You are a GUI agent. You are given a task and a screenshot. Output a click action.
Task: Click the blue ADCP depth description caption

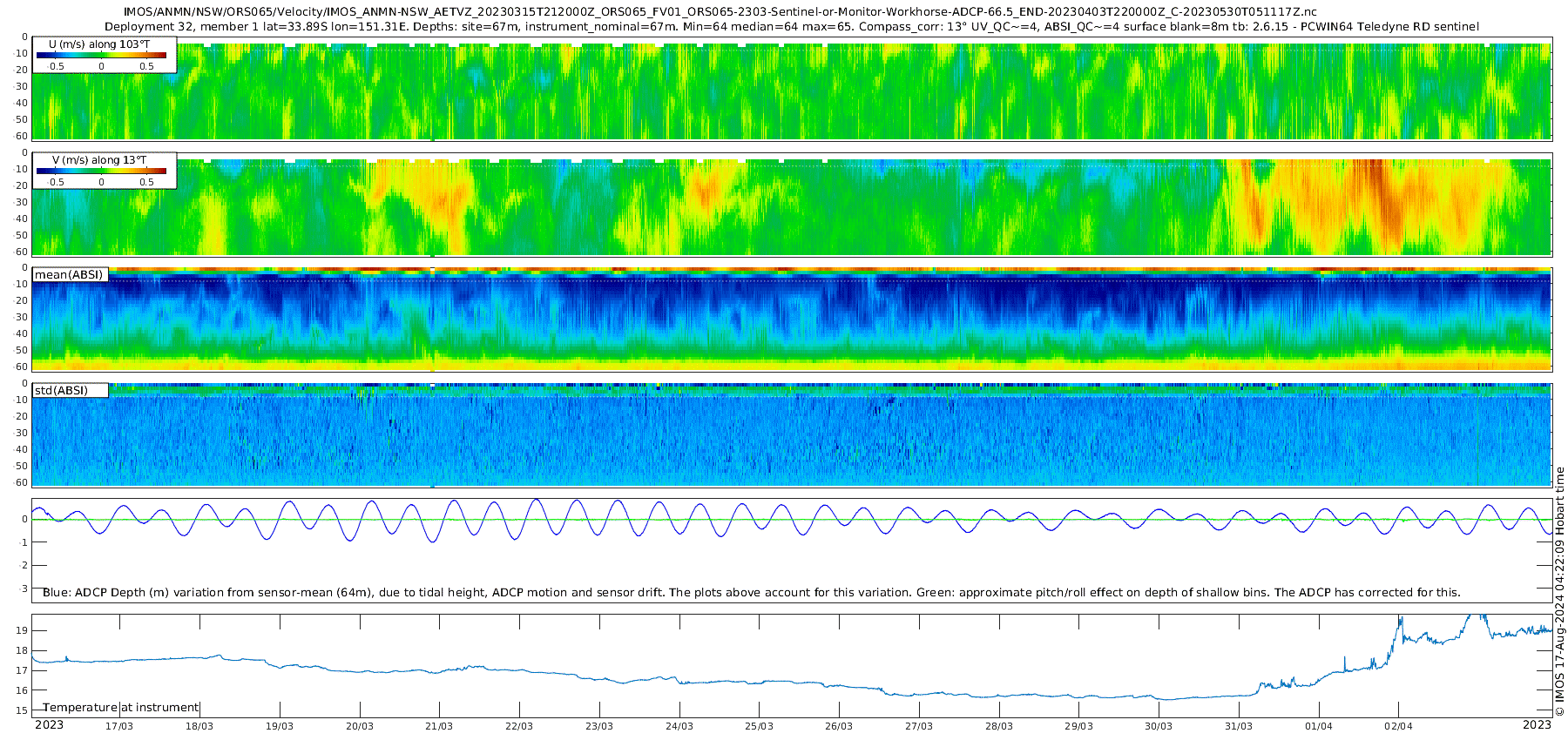point(751,592)
